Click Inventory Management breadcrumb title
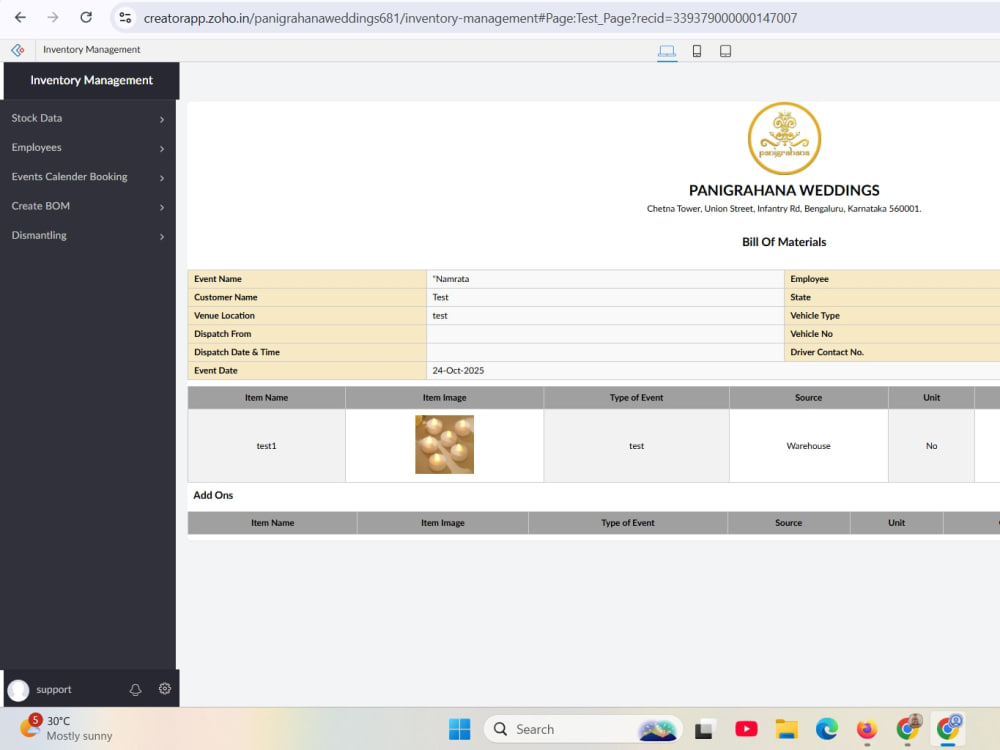Viewport: 1000px width, 750px height. (x=92, y=50)
